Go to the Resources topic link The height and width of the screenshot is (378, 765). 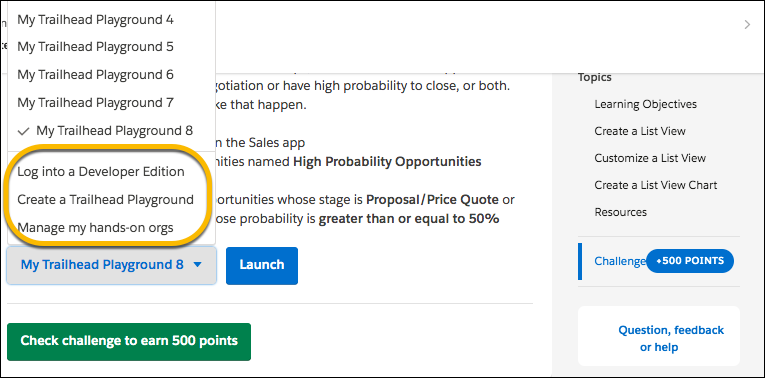click(621, 212)
